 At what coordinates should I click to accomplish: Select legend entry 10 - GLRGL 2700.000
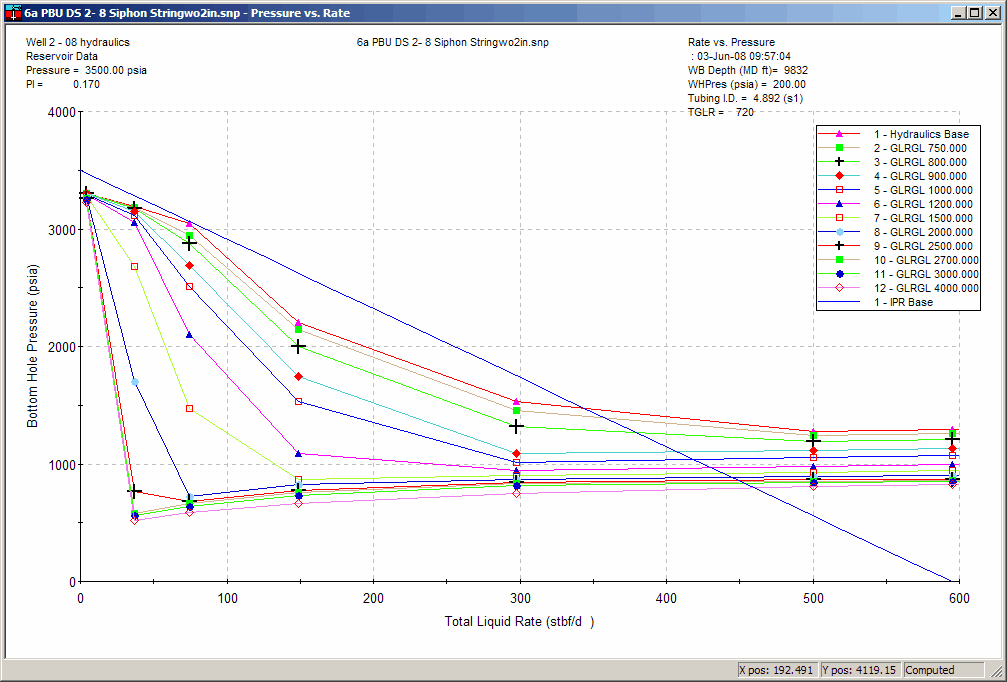point(898,261)
